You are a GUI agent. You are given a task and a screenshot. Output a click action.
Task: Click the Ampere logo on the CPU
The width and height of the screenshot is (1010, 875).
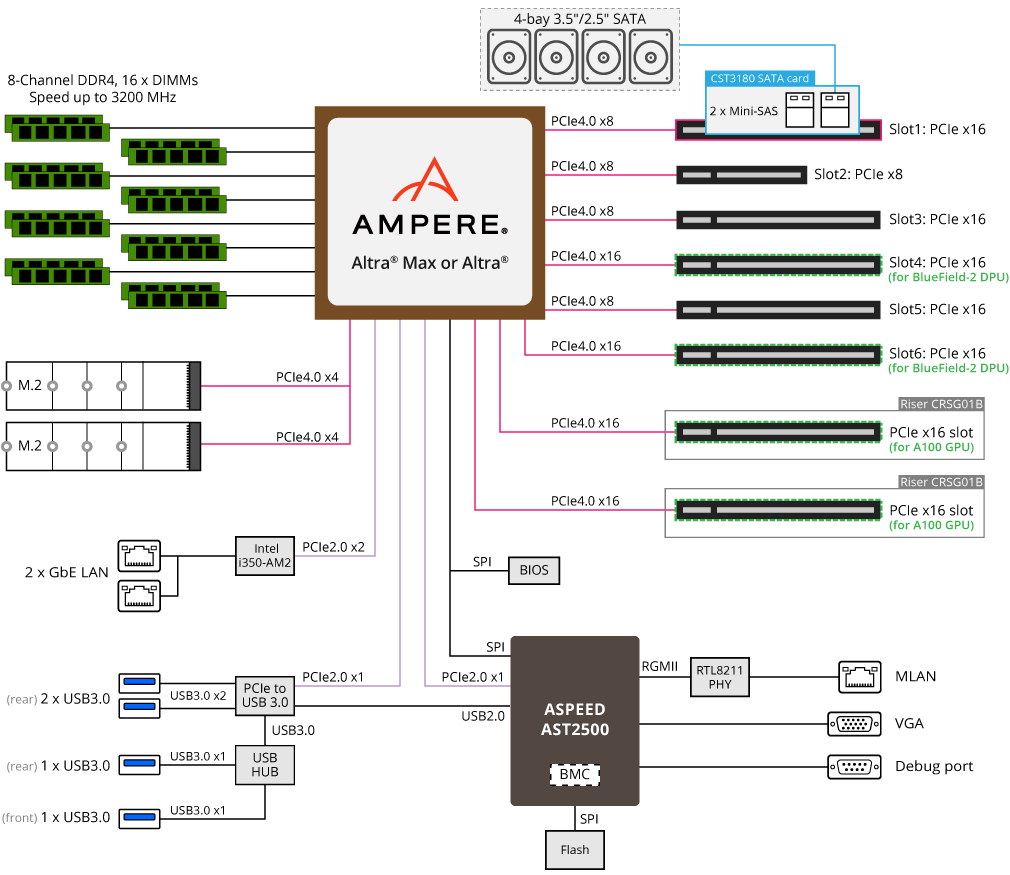point(430,196)
